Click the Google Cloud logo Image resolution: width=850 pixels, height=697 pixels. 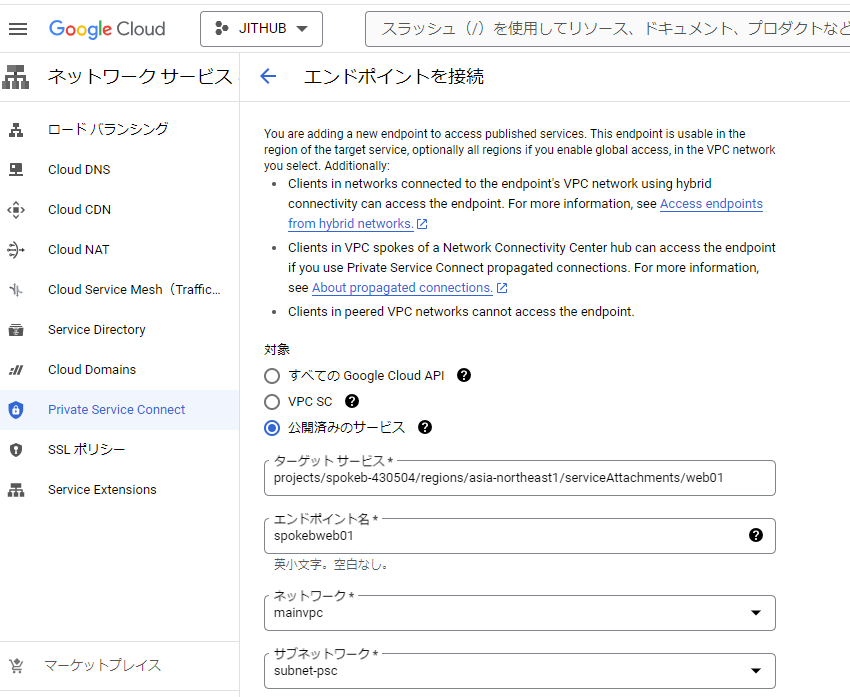pyautogui.click(x=107, y=28)
